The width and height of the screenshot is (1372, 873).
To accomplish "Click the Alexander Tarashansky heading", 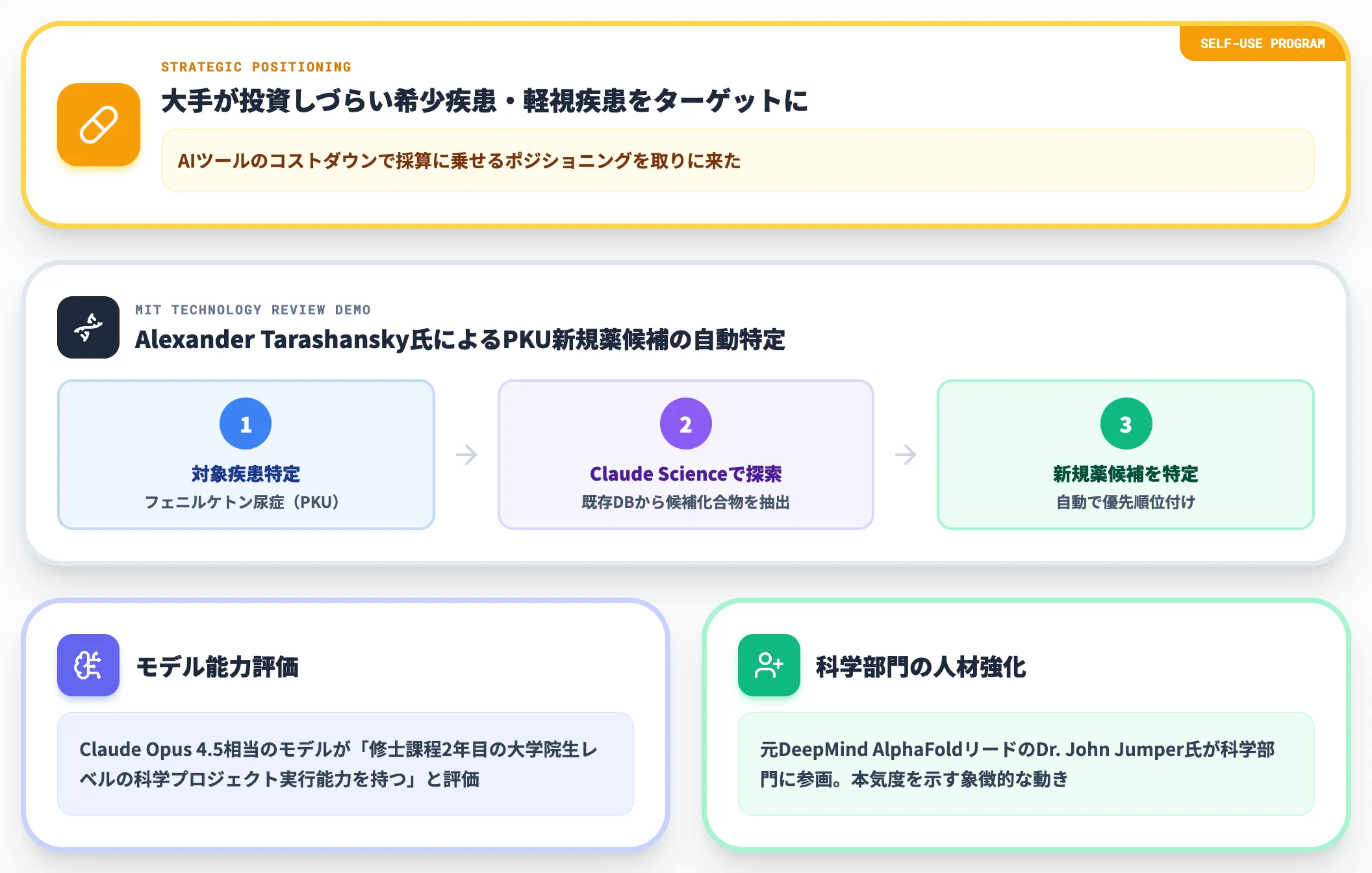I will [460, 340].
